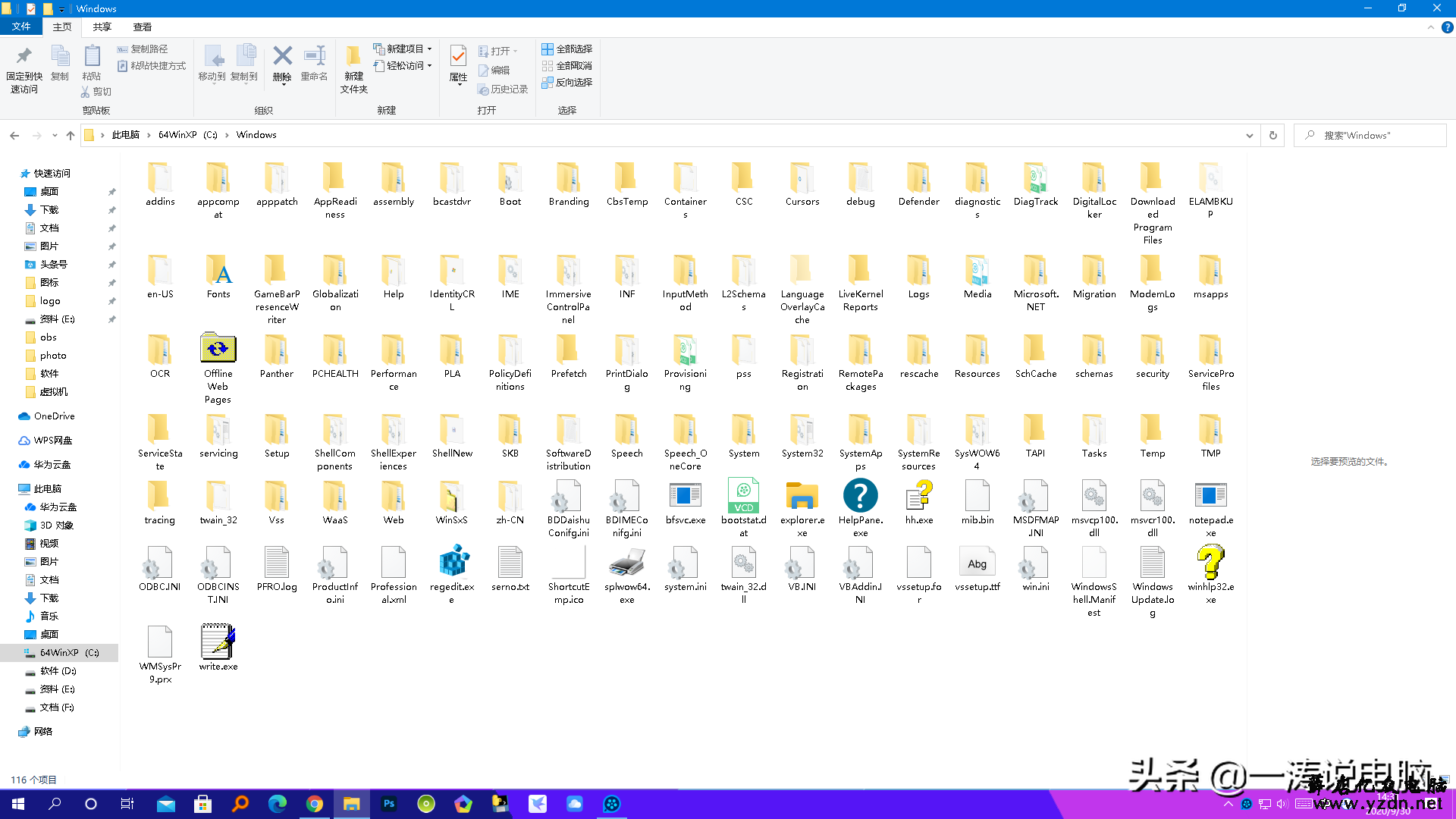This screenshot has width=1456, height=819.
Task: Open Task View on the taskbar
Action: (x=127, y=804)
